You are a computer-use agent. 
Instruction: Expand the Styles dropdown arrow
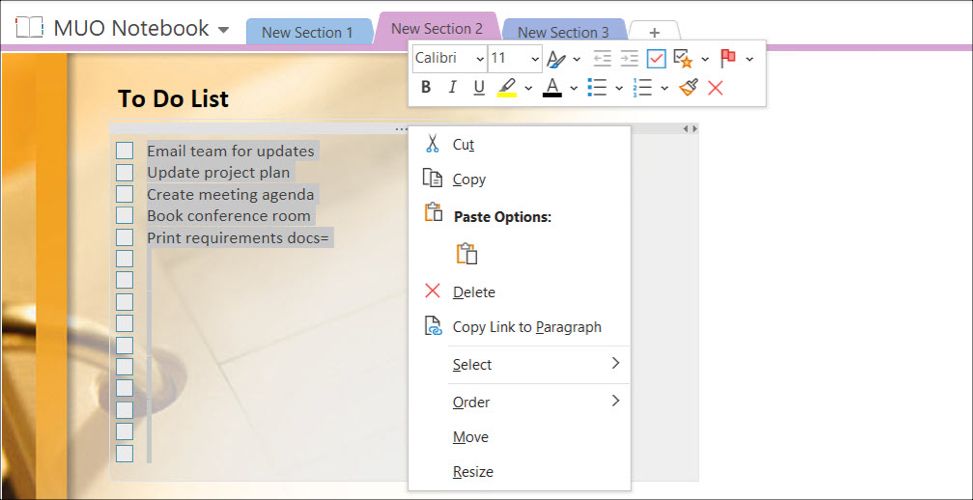coord(576,59)
